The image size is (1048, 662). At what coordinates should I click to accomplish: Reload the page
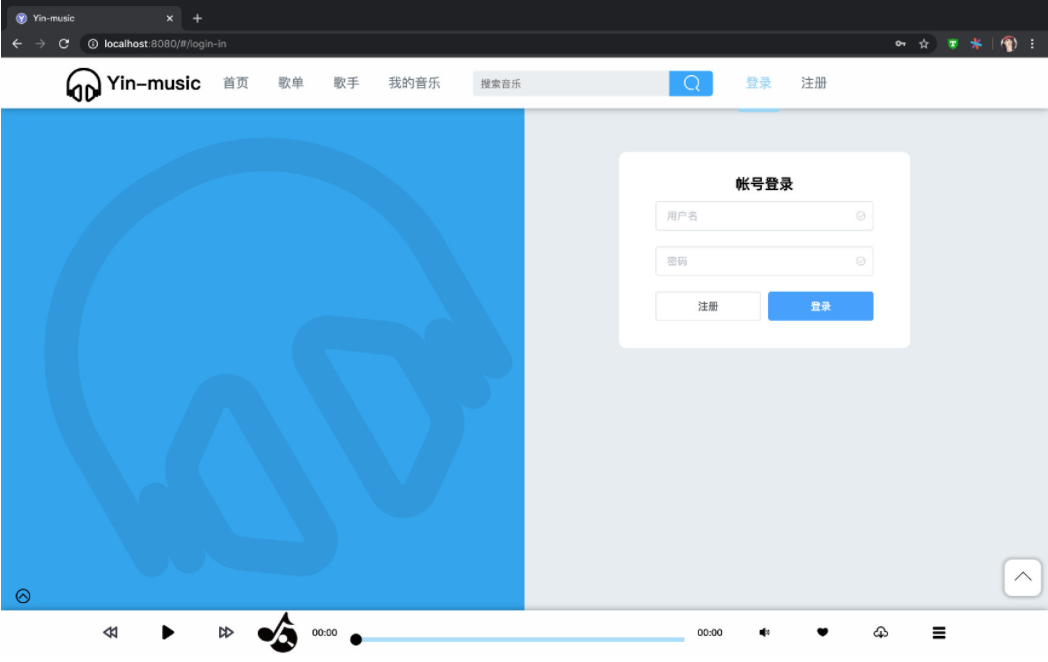[x=64, y=43]
